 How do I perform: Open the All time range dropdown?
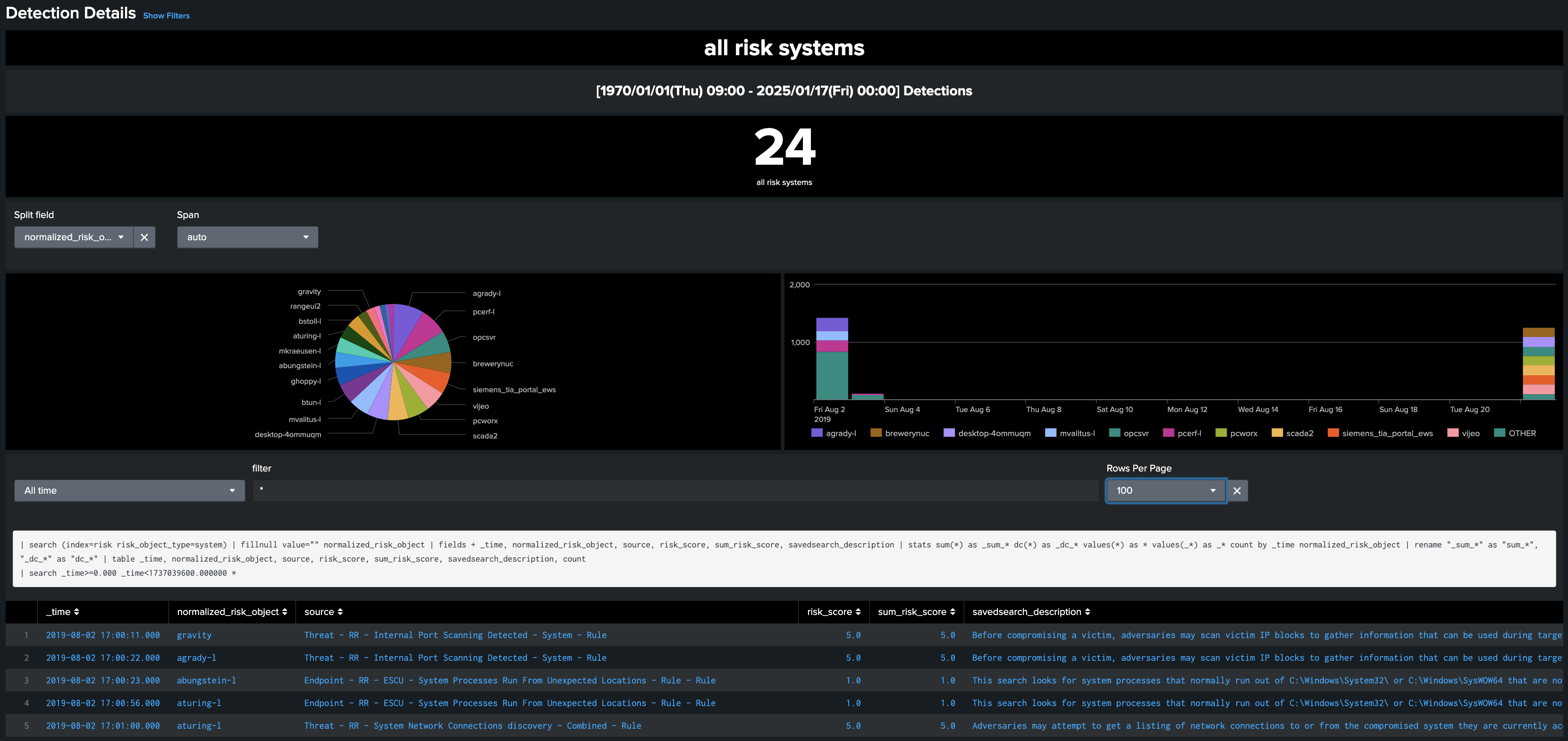[130, 491]
